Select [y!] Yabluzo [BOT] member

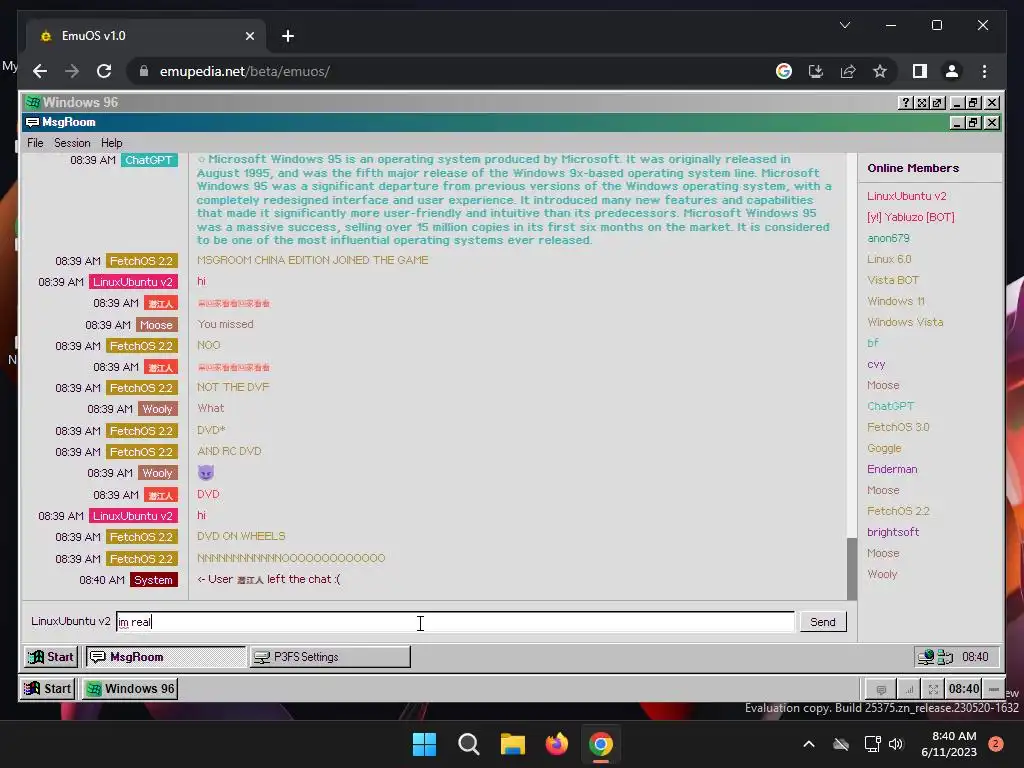point(910,217)
